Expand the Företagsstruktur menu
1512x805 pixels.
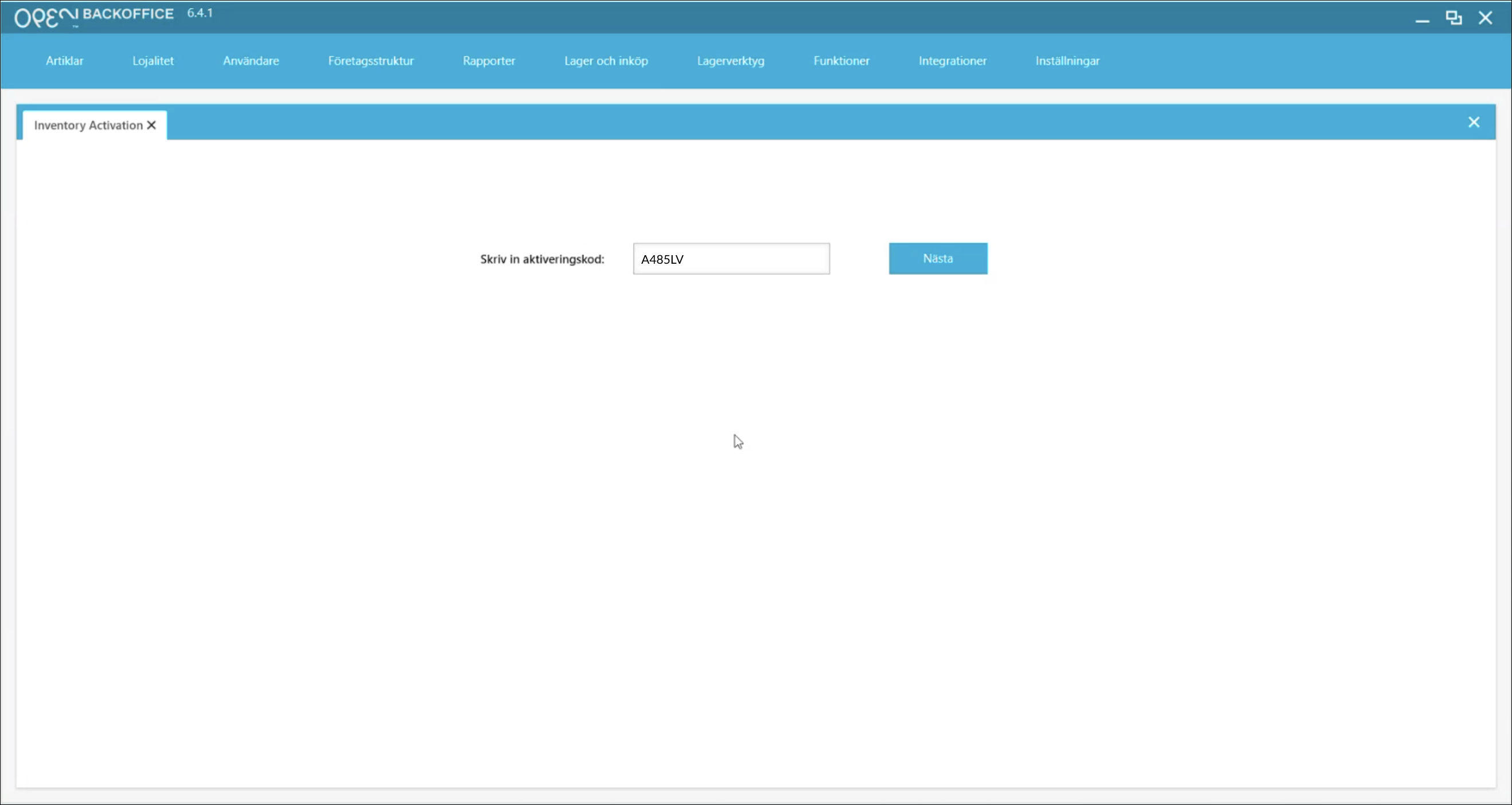(x=371, y=61)
